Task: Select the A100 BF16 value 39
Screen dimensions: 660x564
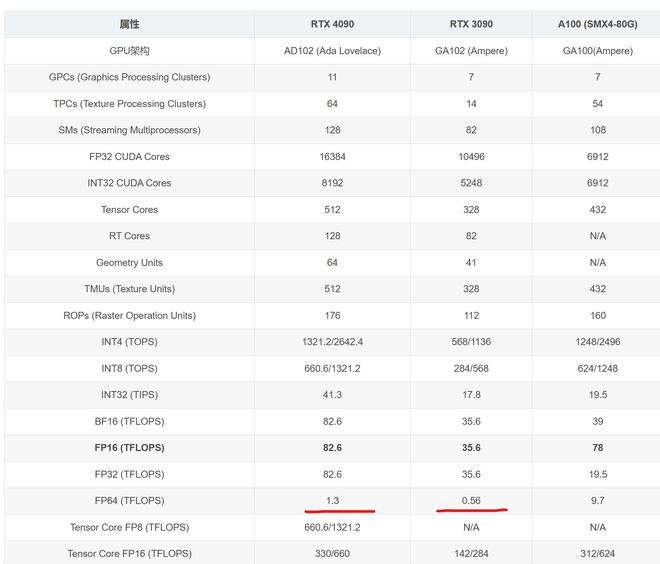Action: tap(597, 421)
